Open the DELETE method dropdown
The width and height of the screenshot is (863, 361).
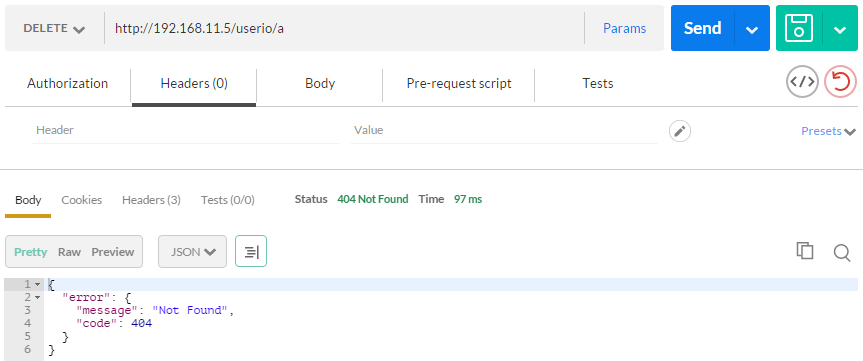pos(54,29)
